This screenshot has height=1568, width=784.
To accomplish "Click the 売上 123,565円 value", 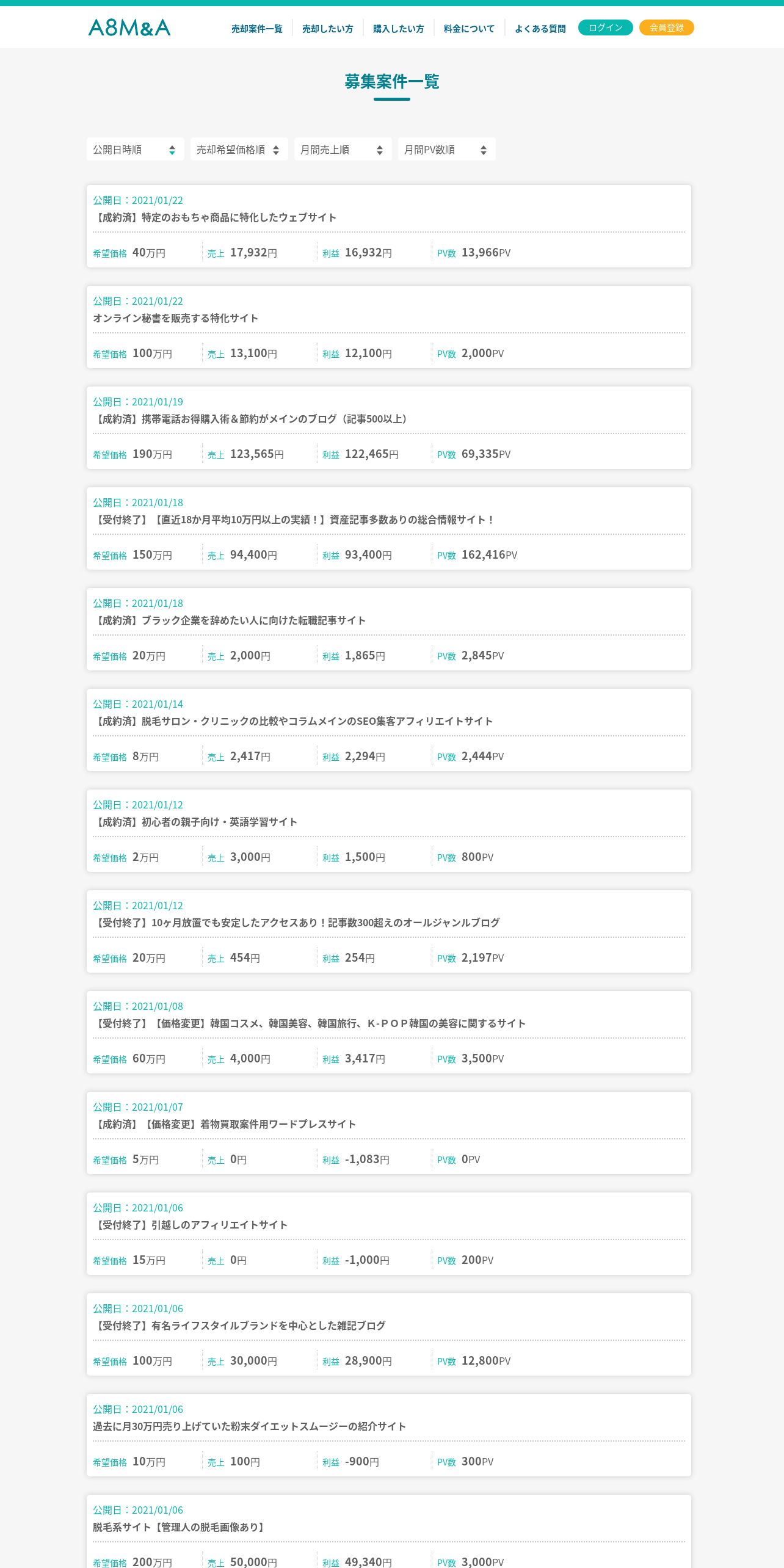I will [257, 454].
